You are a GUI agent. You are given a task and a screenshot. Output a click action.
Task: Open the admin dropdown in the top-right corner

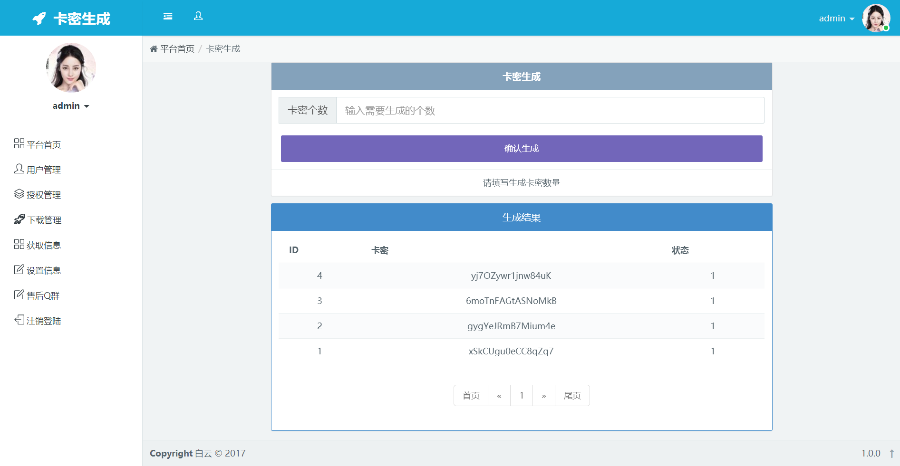coord(836,18)
